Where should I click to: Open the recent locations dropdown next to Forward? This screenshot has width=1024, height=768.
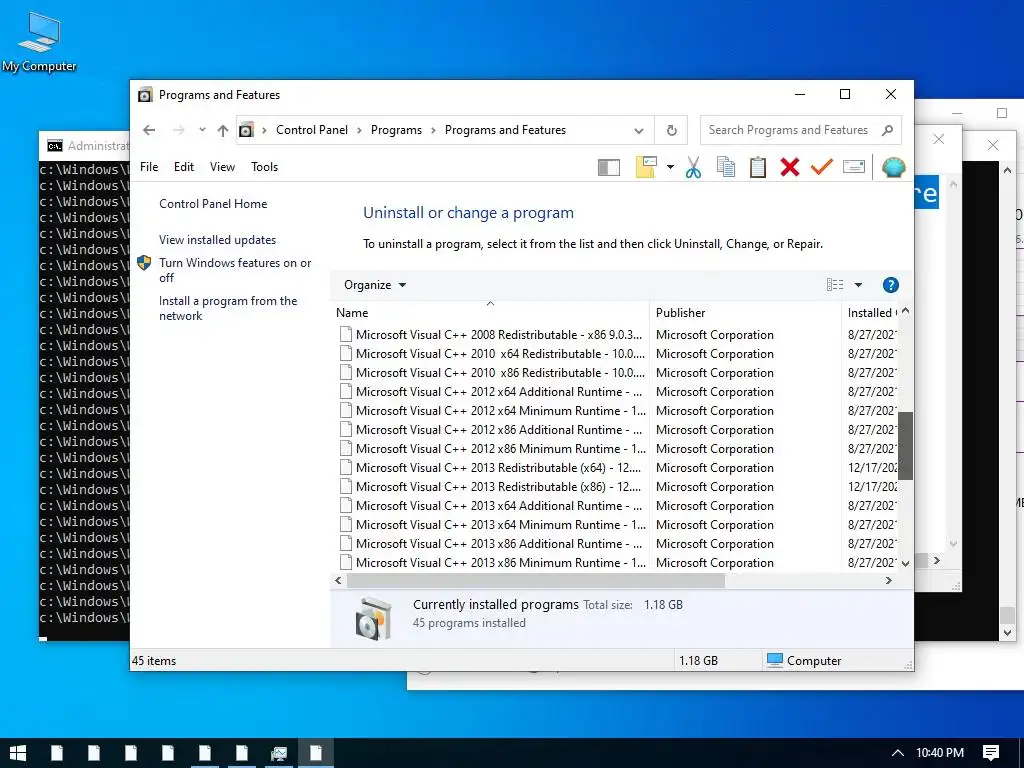[x=202, y=130]
